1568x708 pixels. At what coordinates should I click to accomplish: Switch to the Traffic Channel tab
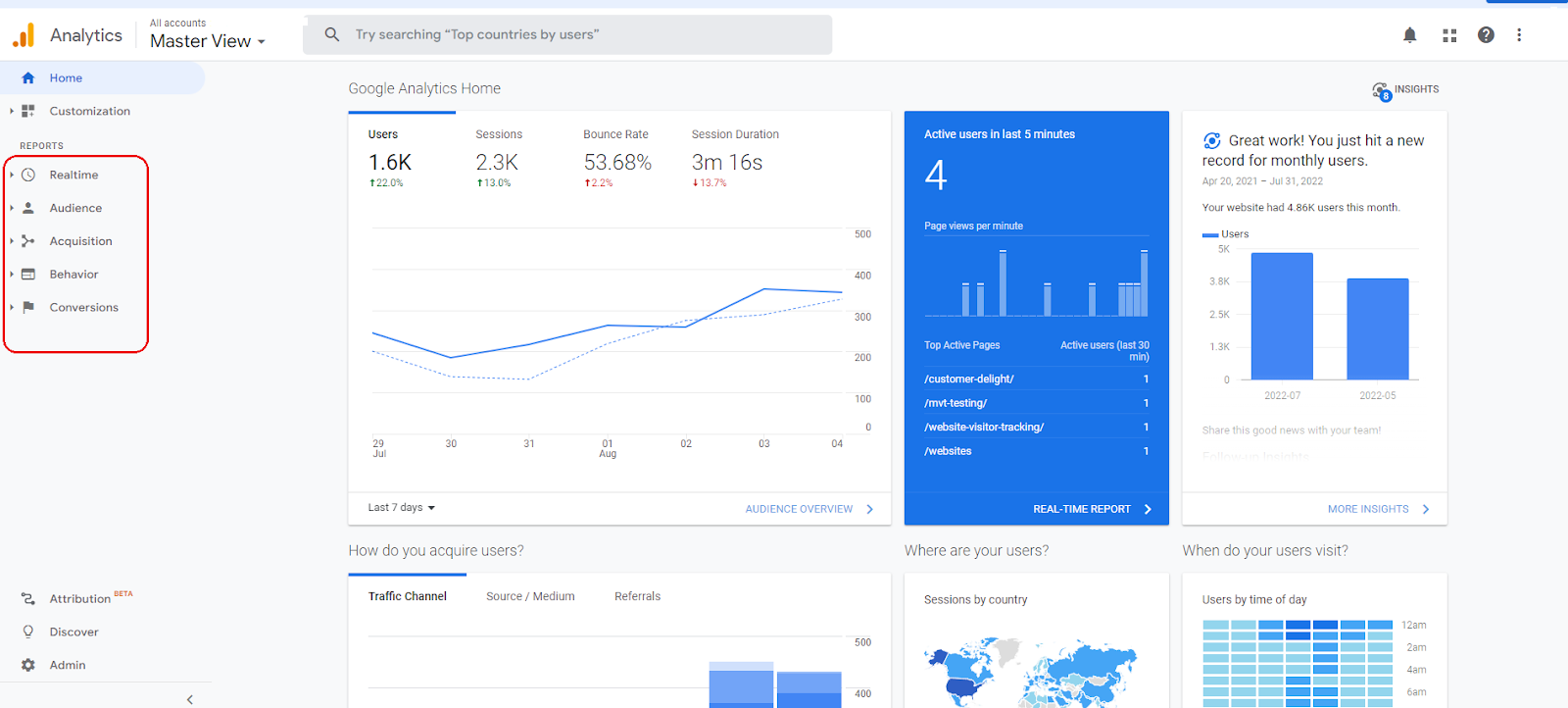[408, 596]
